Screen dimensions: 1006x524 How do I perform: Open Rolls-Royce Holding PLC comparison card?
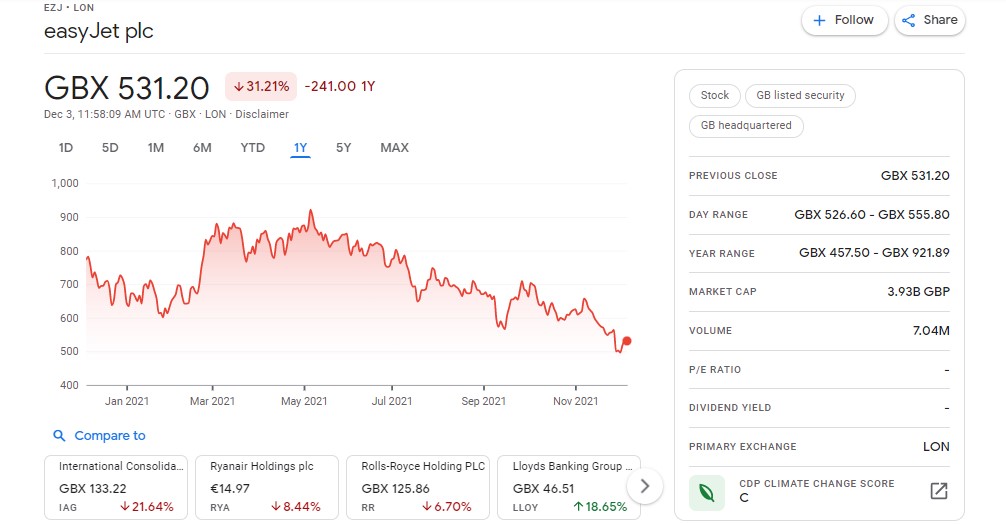pyautogui.click(x=418, y=487)
